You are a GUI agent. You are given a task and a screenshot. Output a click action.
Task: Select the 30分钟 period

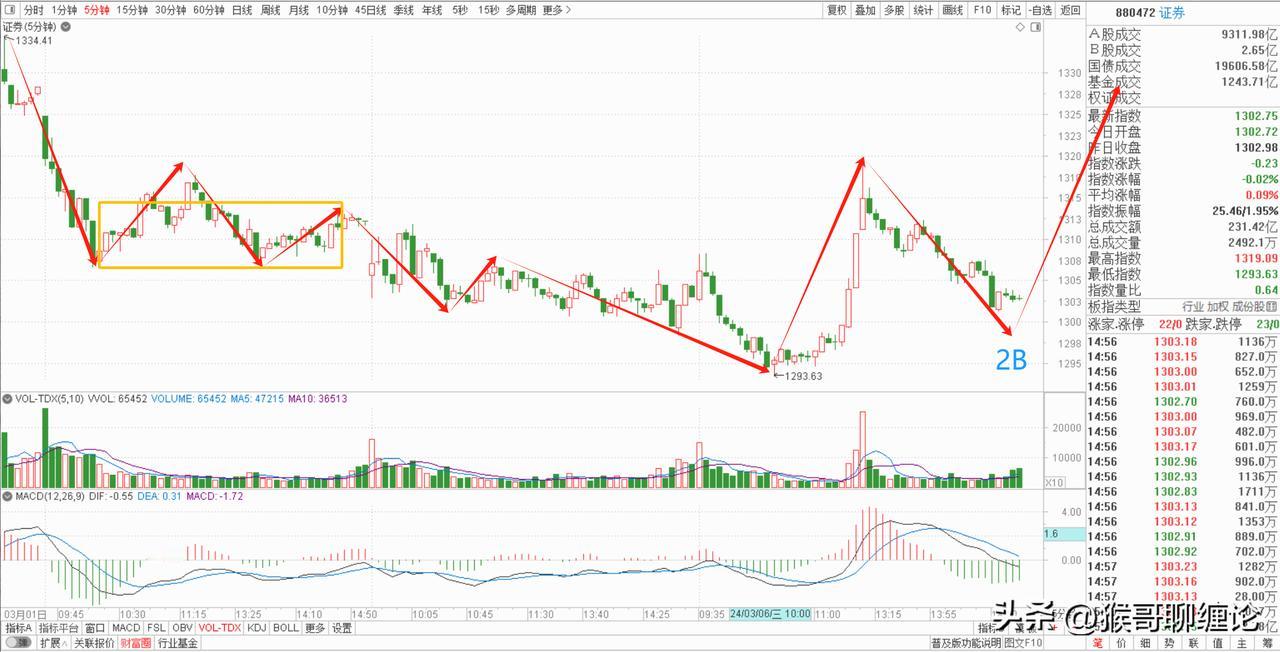[x=171, y=10]
